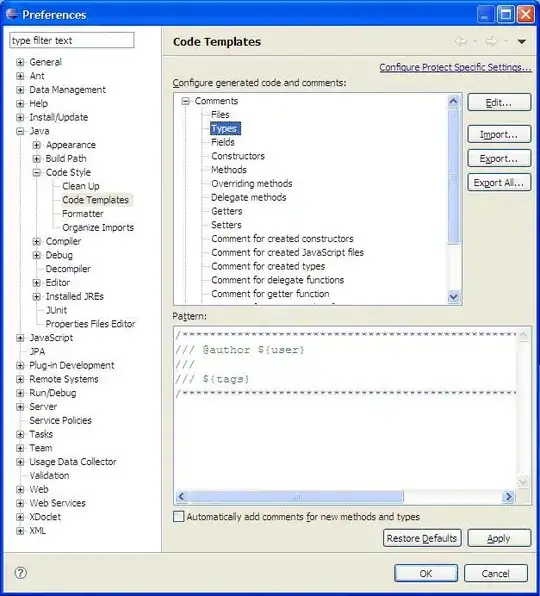Viewport: 540px width, 596px height.
Task: Open Configure Project Specific Settings link
Action: pyautogui.click(x=455, y=67)
